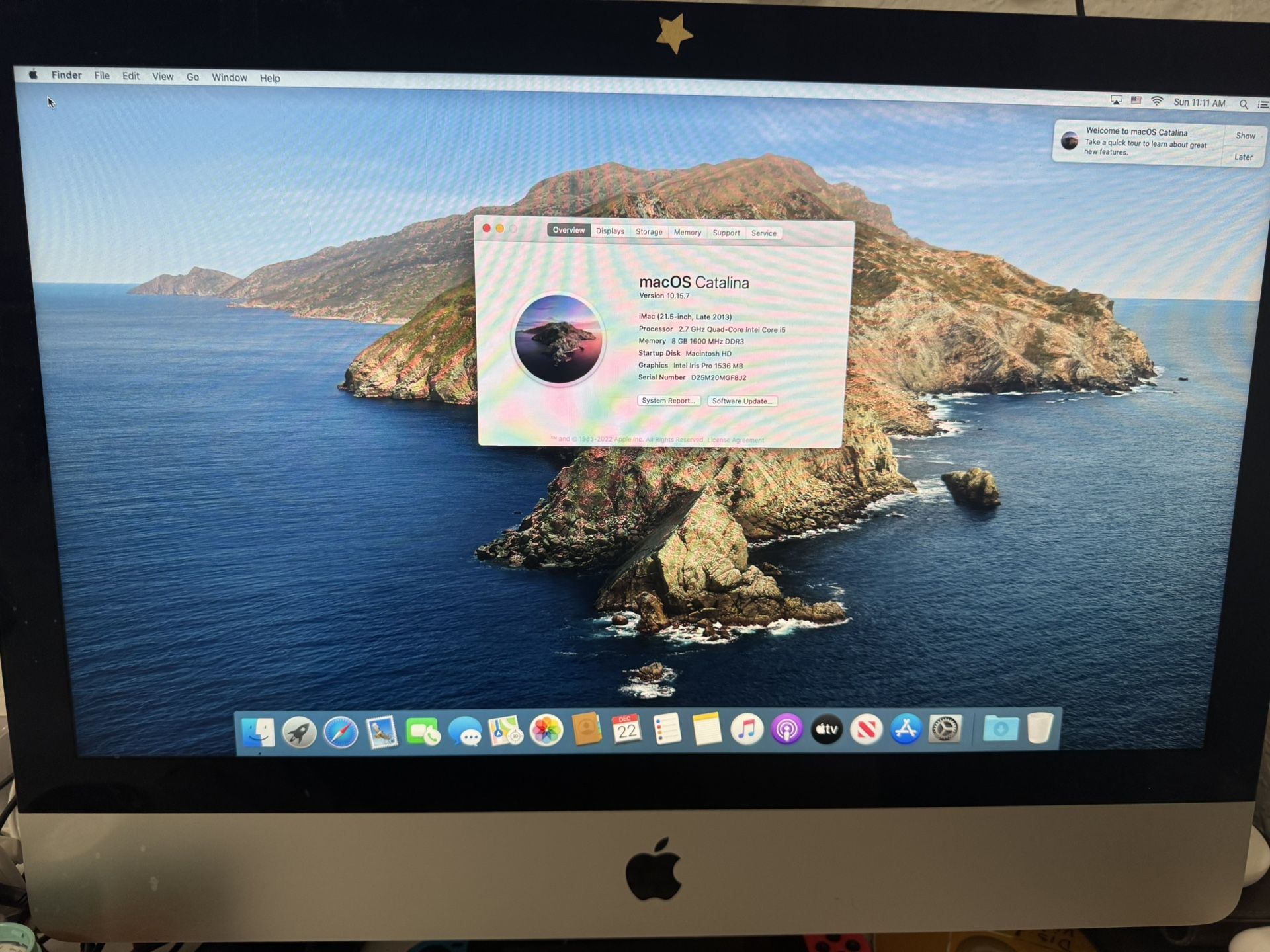This screenshot has width=1270, height=952.
Task: Open Mail stamp icon in Dock
Action: click(x=382, y=733)
